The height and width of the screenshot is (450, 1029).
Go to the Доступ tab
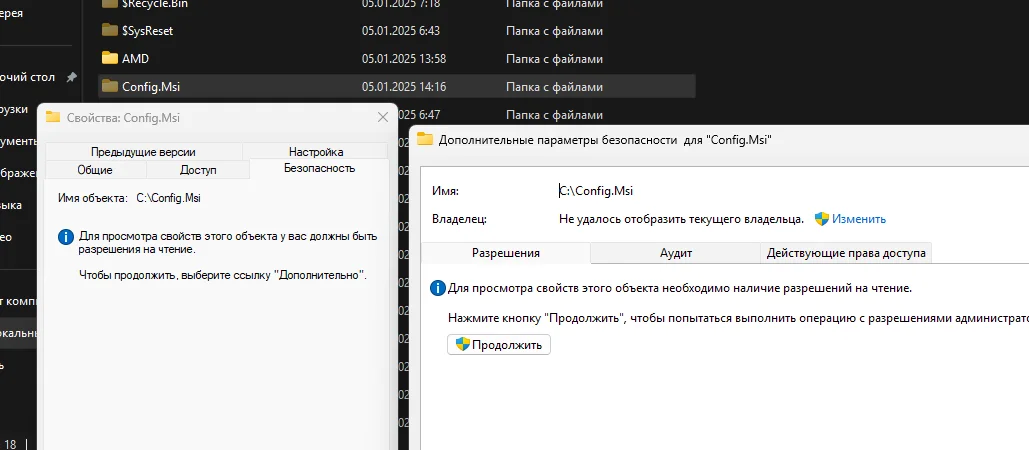point(198,170)
